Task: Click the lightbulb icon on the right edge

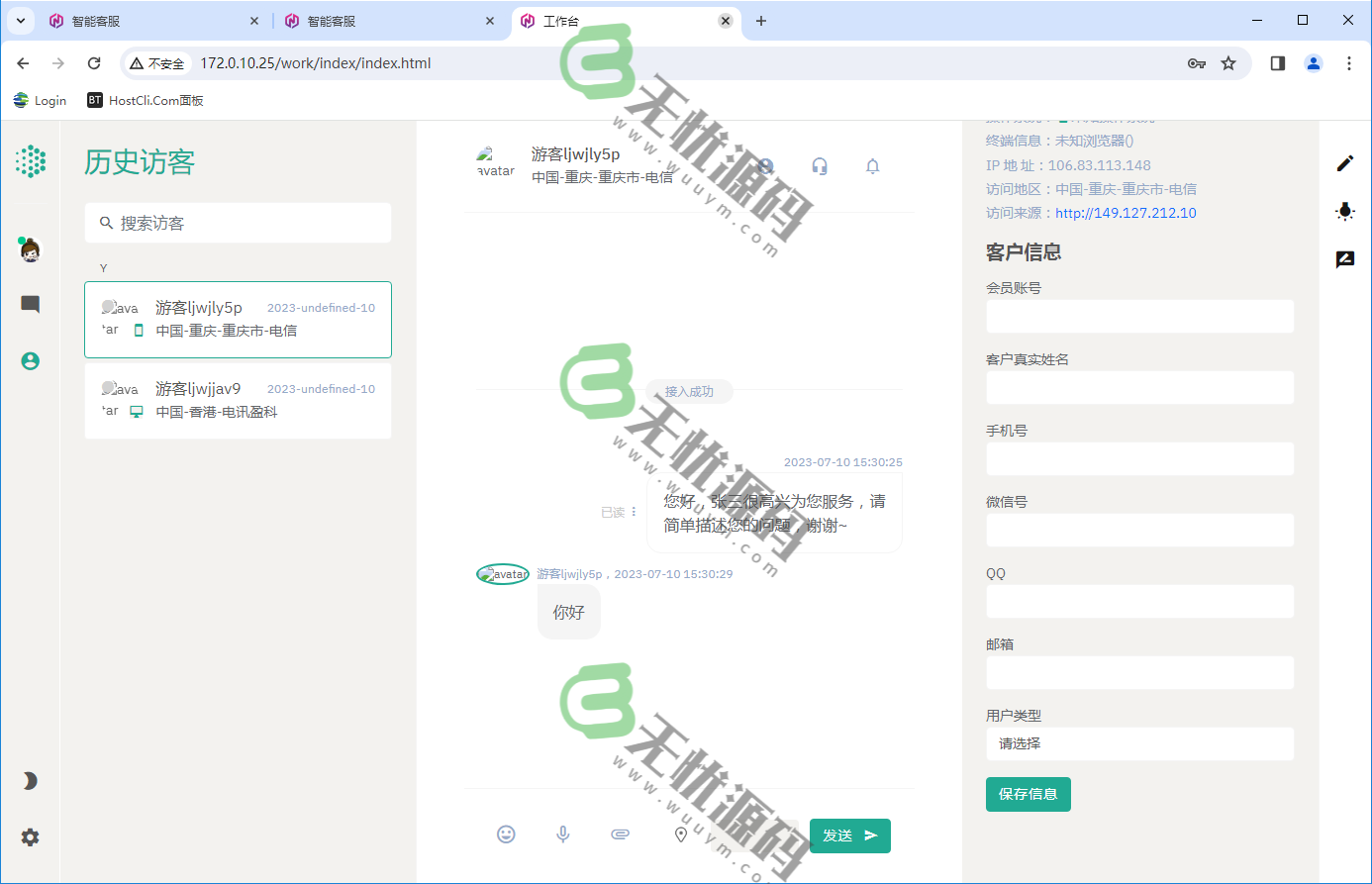Action: 1344,211
